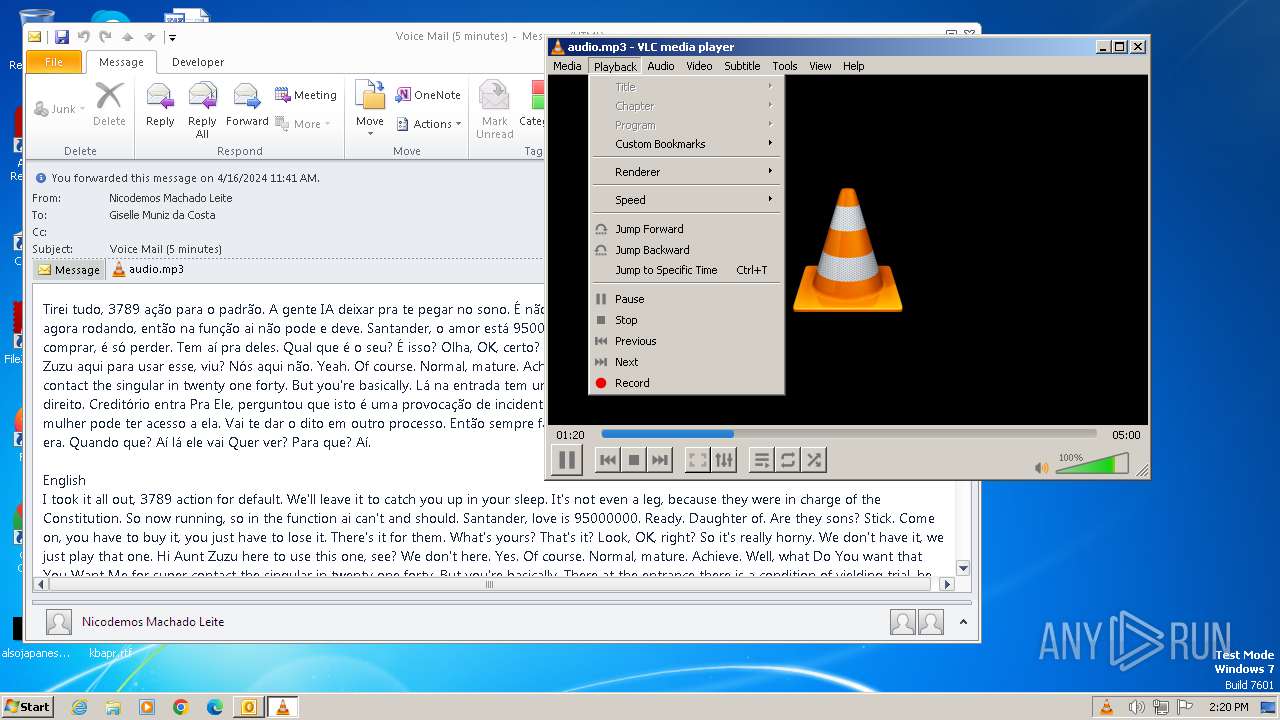
Task: Open the More respond dropdown
Action: pos(301,124)
